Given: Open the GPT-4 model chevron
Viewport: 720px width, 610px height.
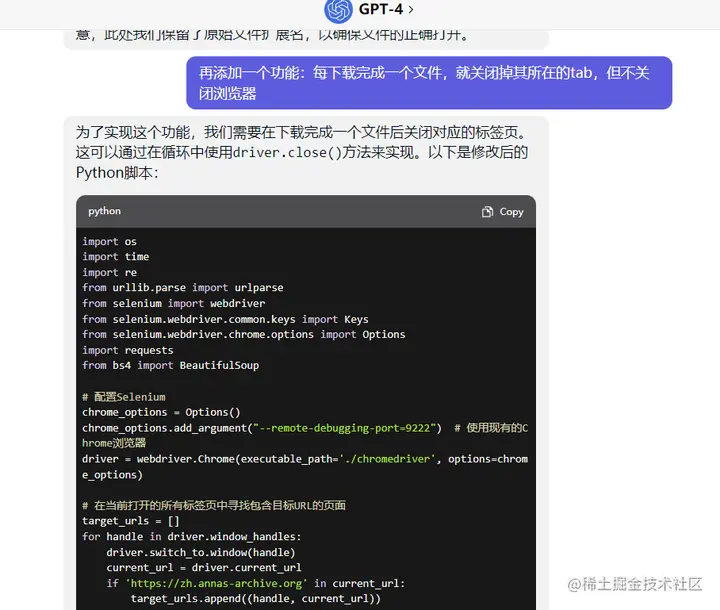Looking at the screenshot, I should pos(411,9).
